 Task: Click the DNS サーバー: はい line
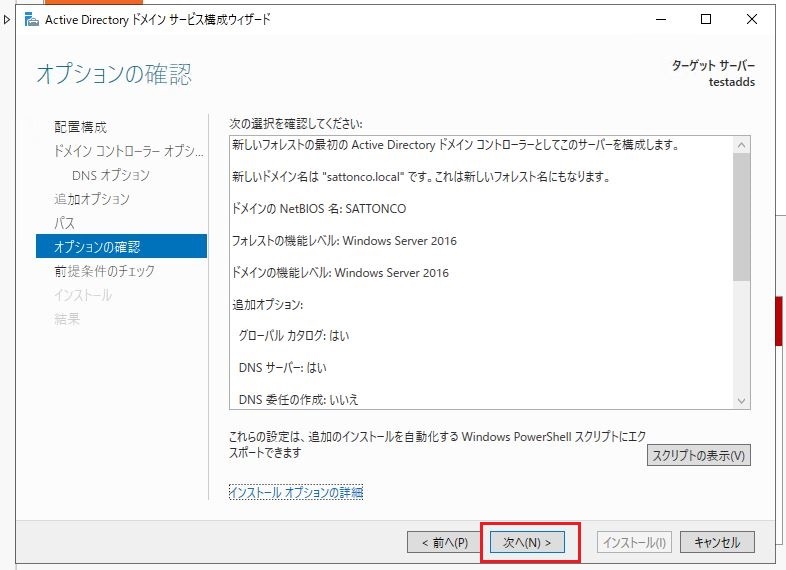point(283,368)
